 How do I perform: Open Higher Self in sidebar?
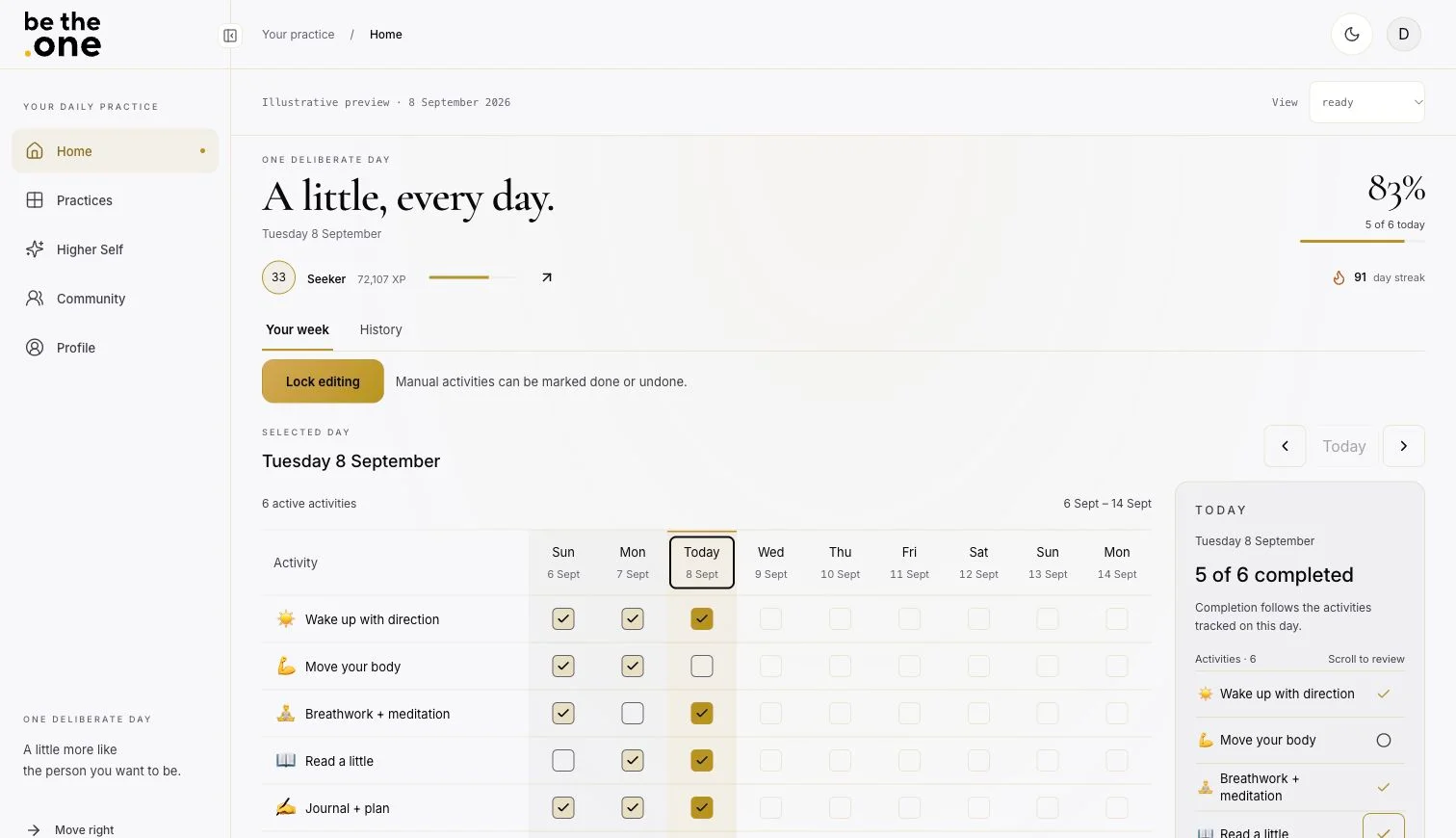[x=116, y=249]
